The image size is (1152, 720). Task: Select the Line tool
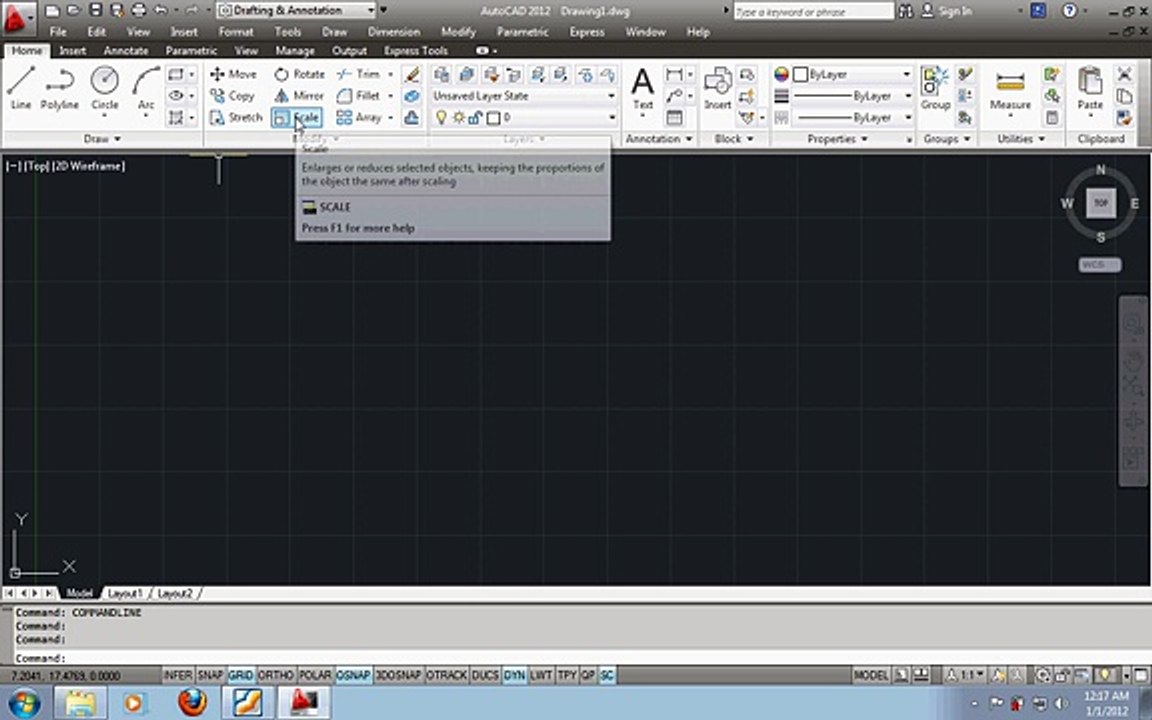click(21, 88)
